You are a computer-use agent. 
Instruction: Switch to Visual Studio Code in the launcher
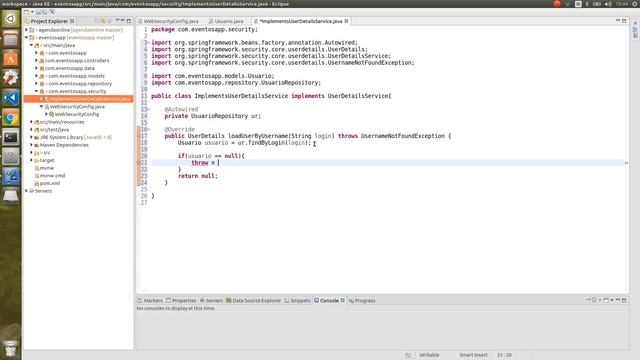coord(11,98)
